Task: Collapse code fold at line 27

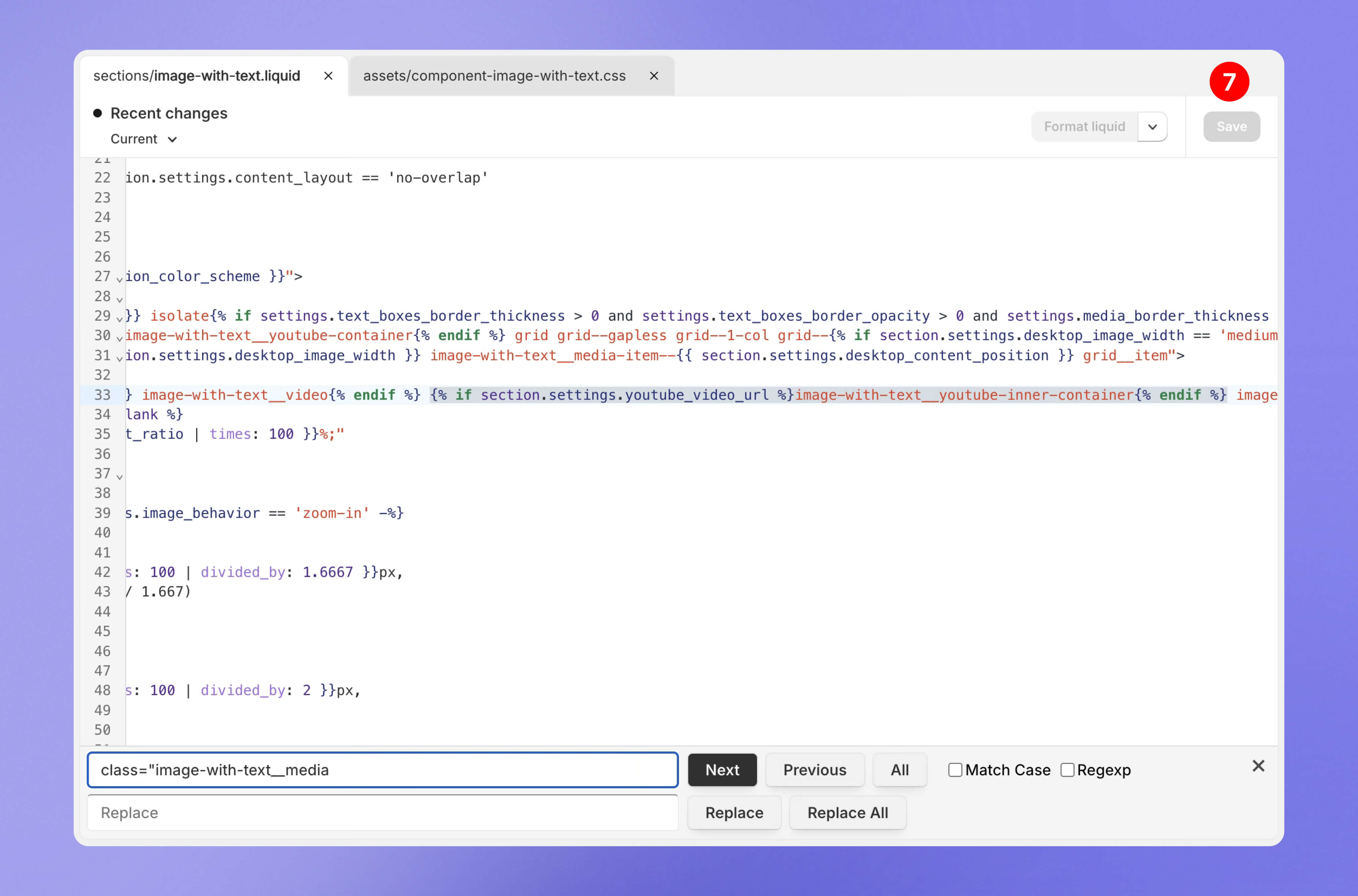Action: pos(119,279)
